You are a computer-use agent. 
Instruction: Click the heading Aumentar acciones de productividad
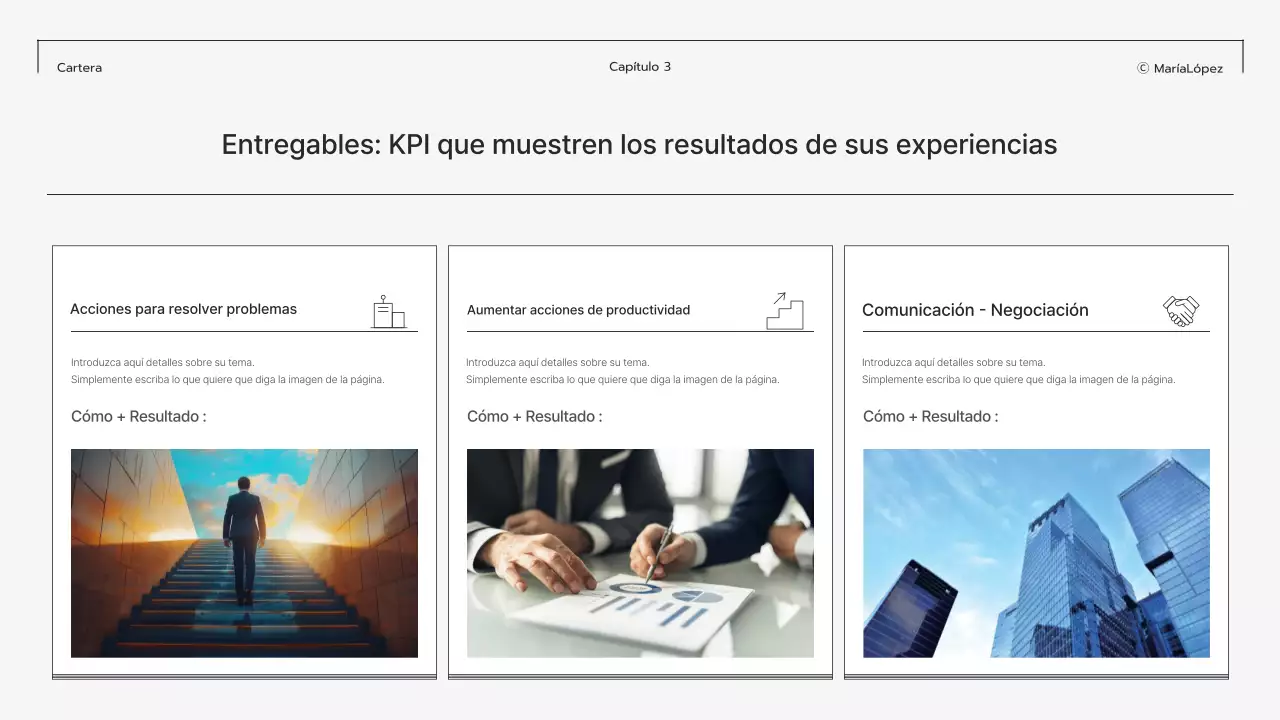578,310
